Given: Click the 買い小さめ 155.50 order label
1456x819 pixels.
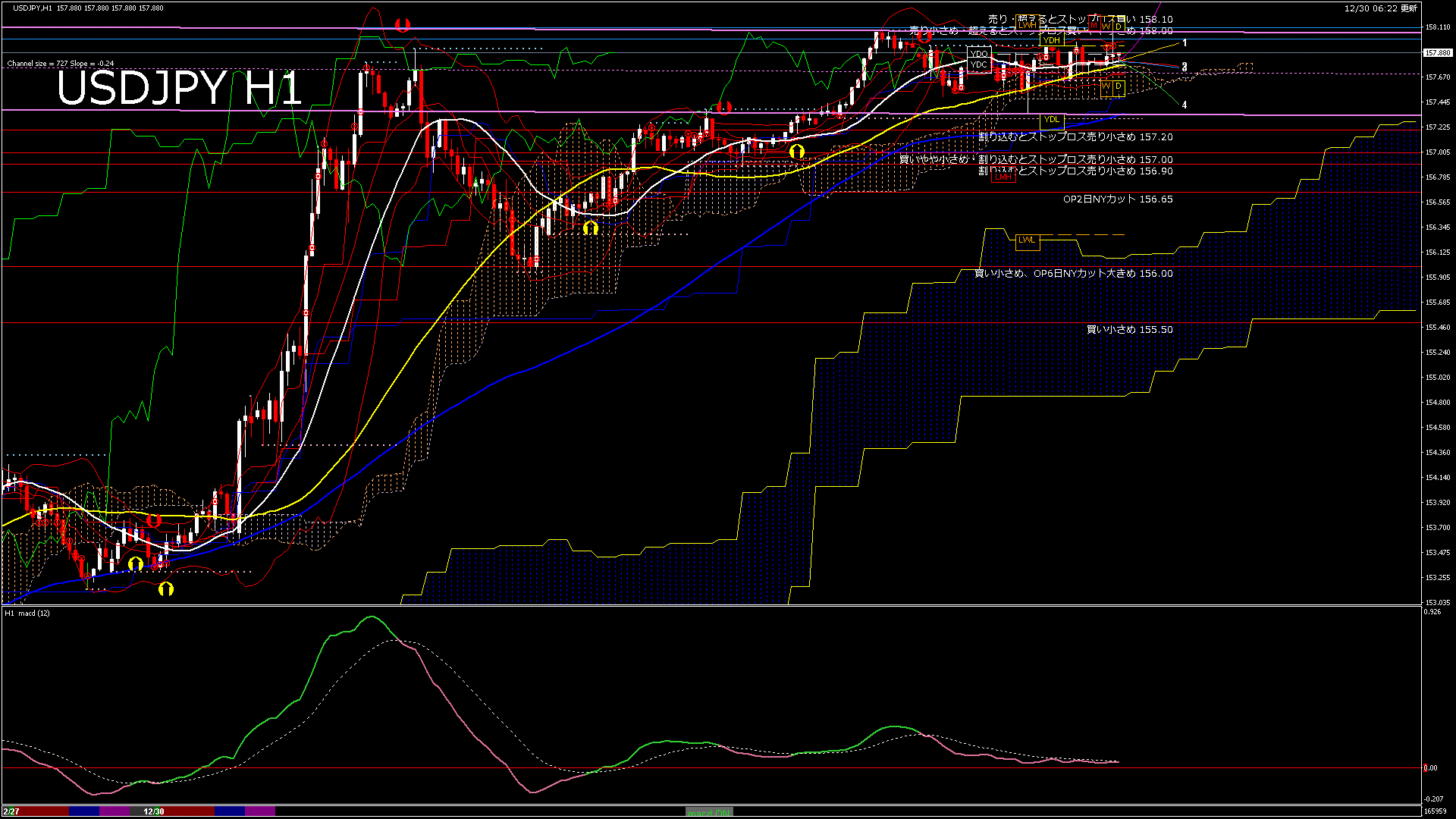Looking at the screenshot, I should 1129,330.
